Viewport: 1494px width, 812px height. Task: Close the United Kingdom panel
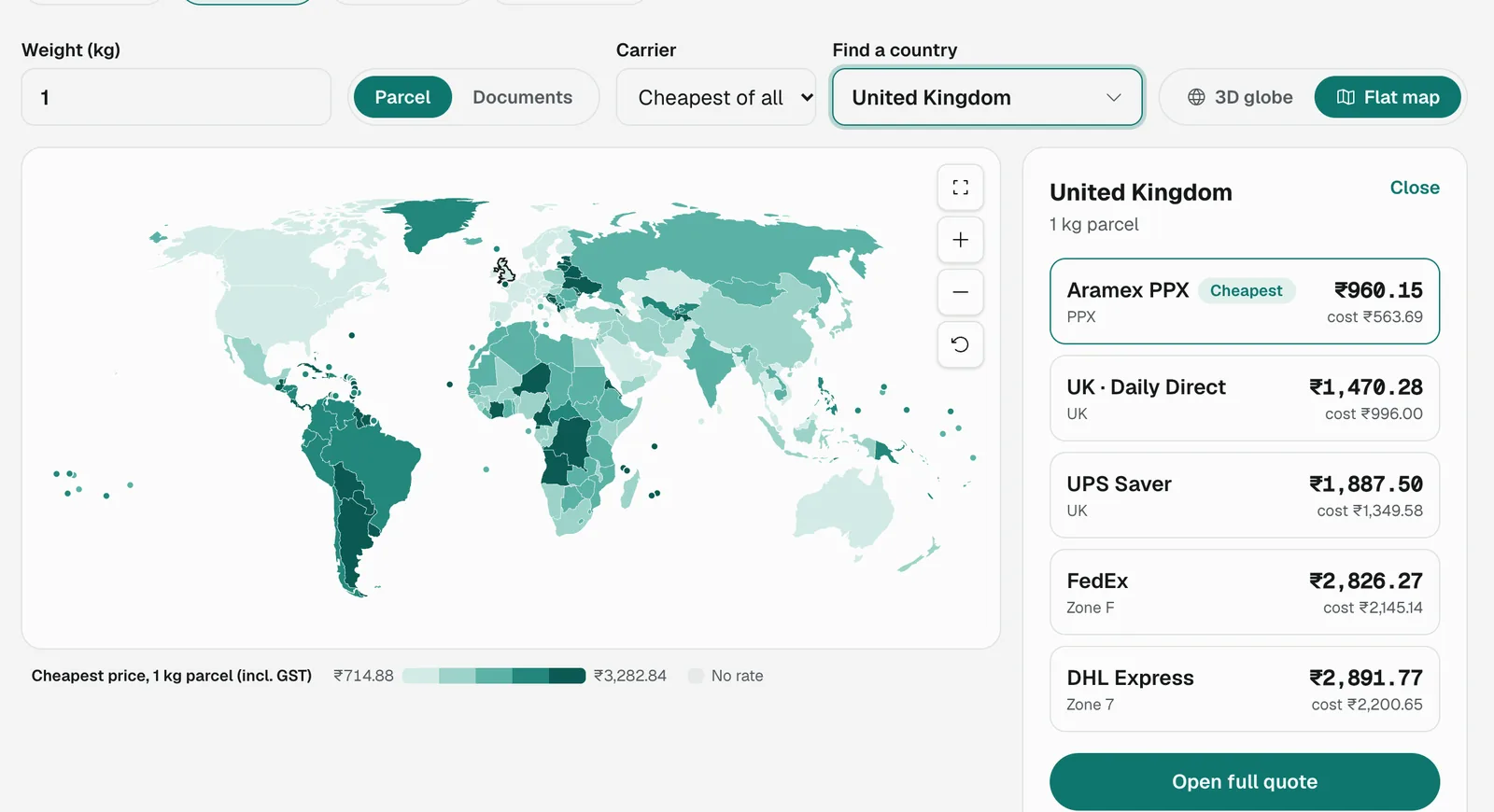[x=1415, y=188]
